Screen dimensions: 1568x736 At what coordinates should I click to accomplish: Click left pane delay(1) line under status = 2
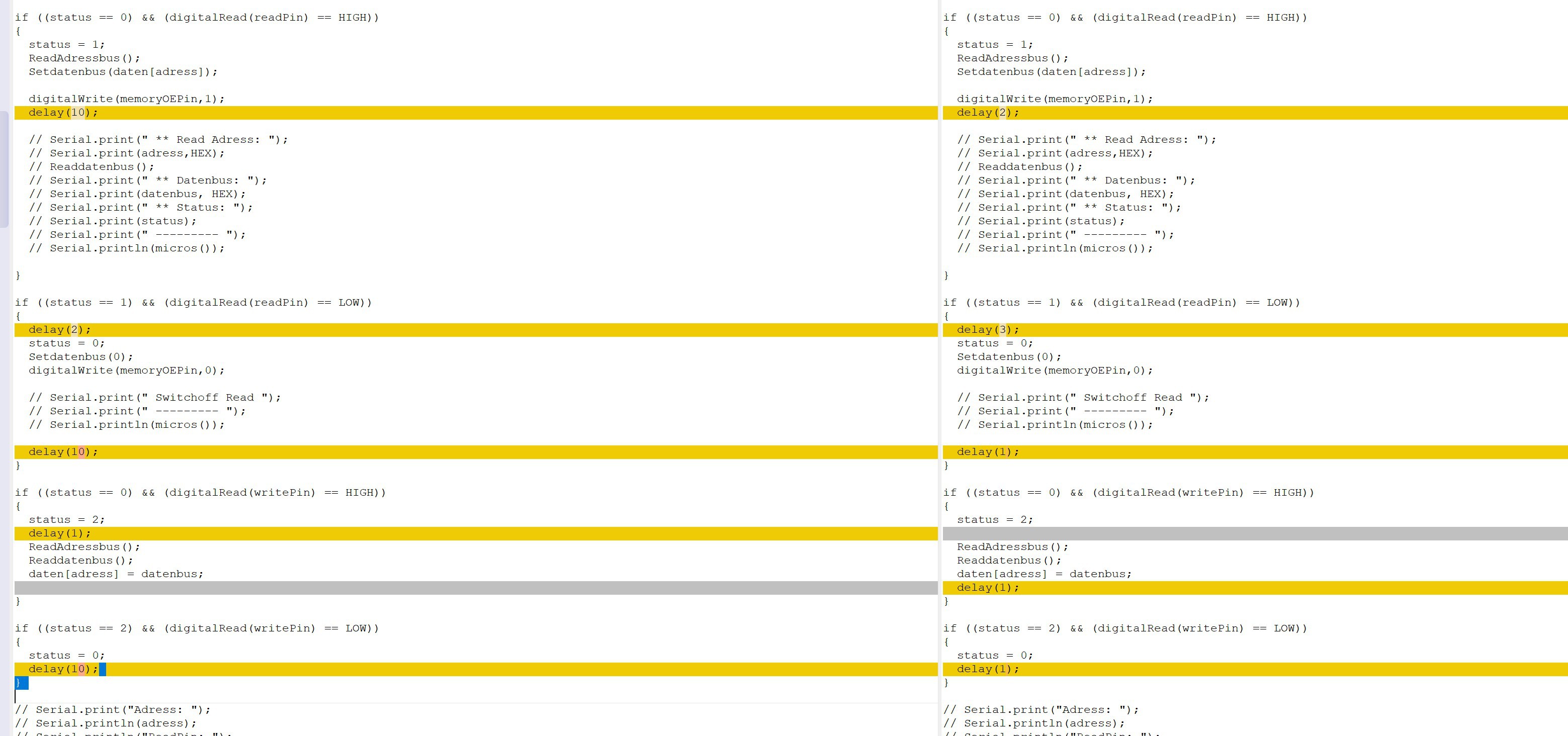pos(60,533)
